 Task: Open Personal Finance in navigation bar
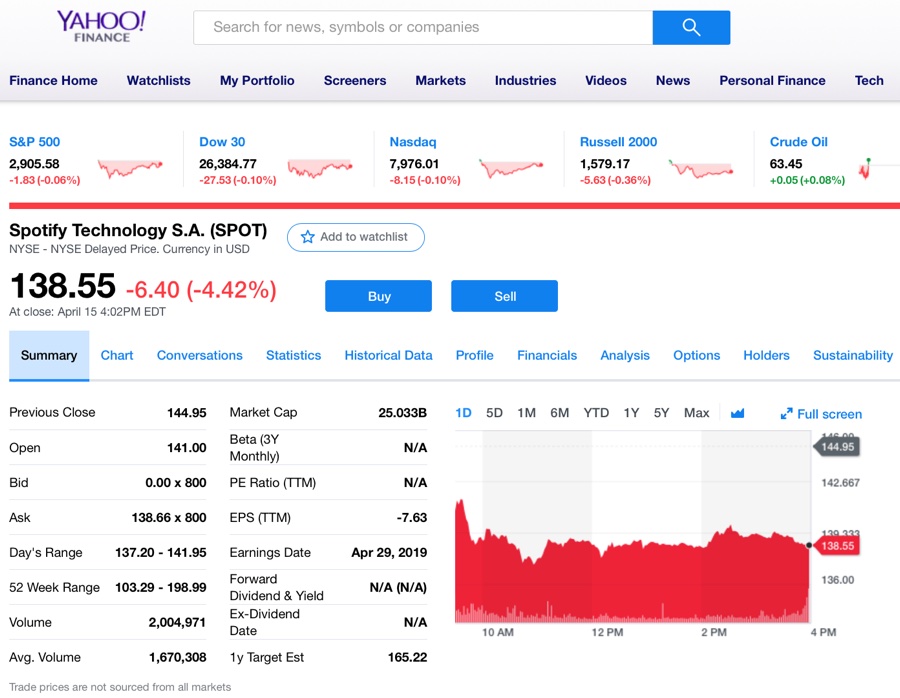click(x=772, y=80)
